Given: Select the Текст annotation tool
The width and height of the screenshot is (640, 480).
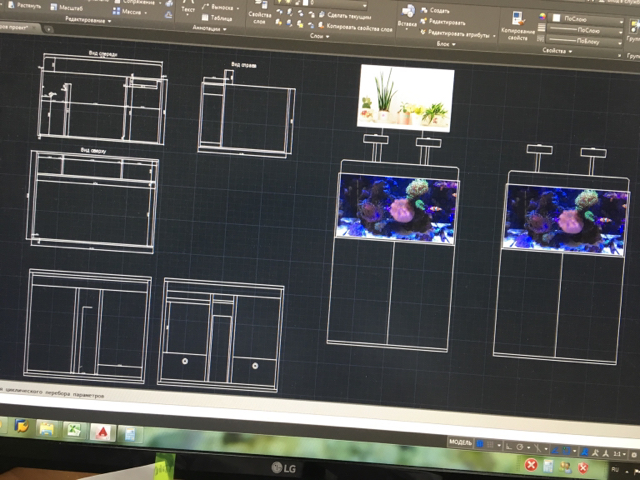Looking at the screenshot, I should point(188,5).
